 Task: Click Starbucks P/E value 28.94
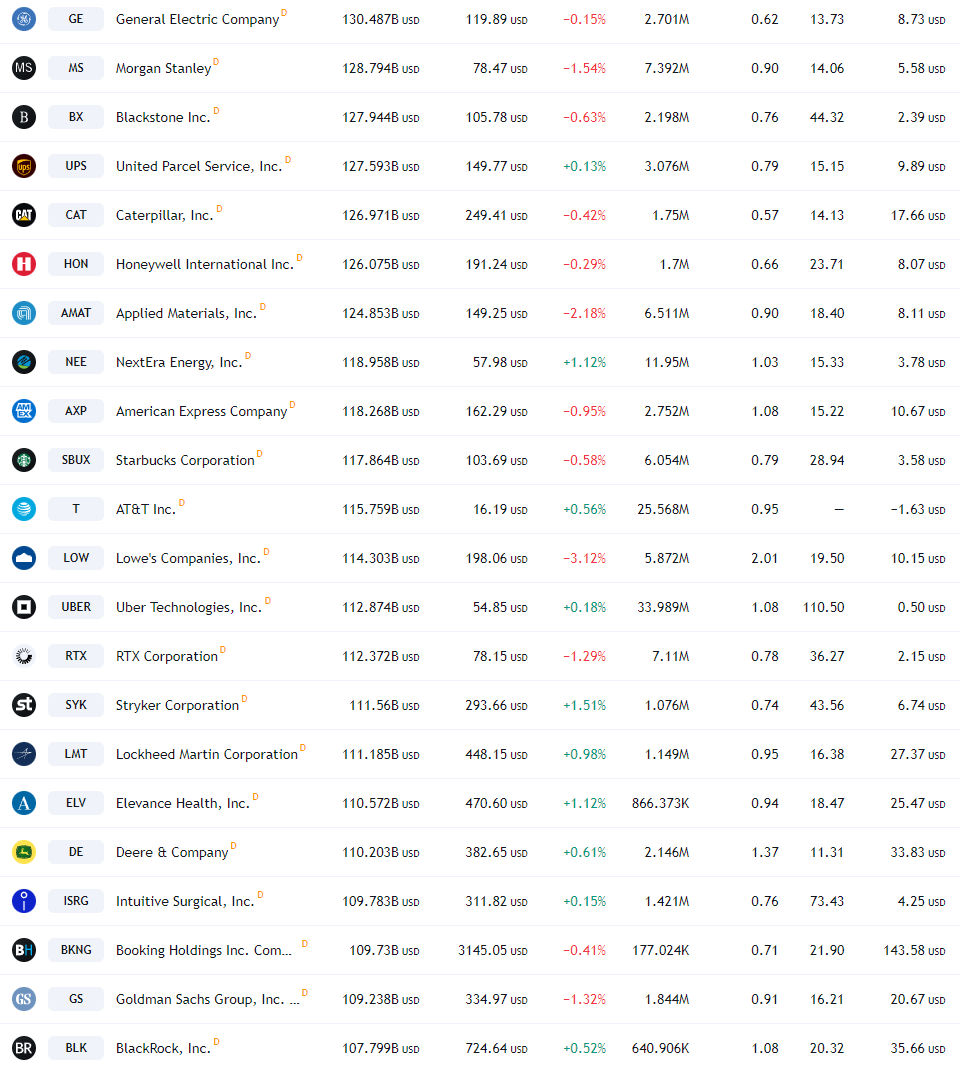(827, 461)
